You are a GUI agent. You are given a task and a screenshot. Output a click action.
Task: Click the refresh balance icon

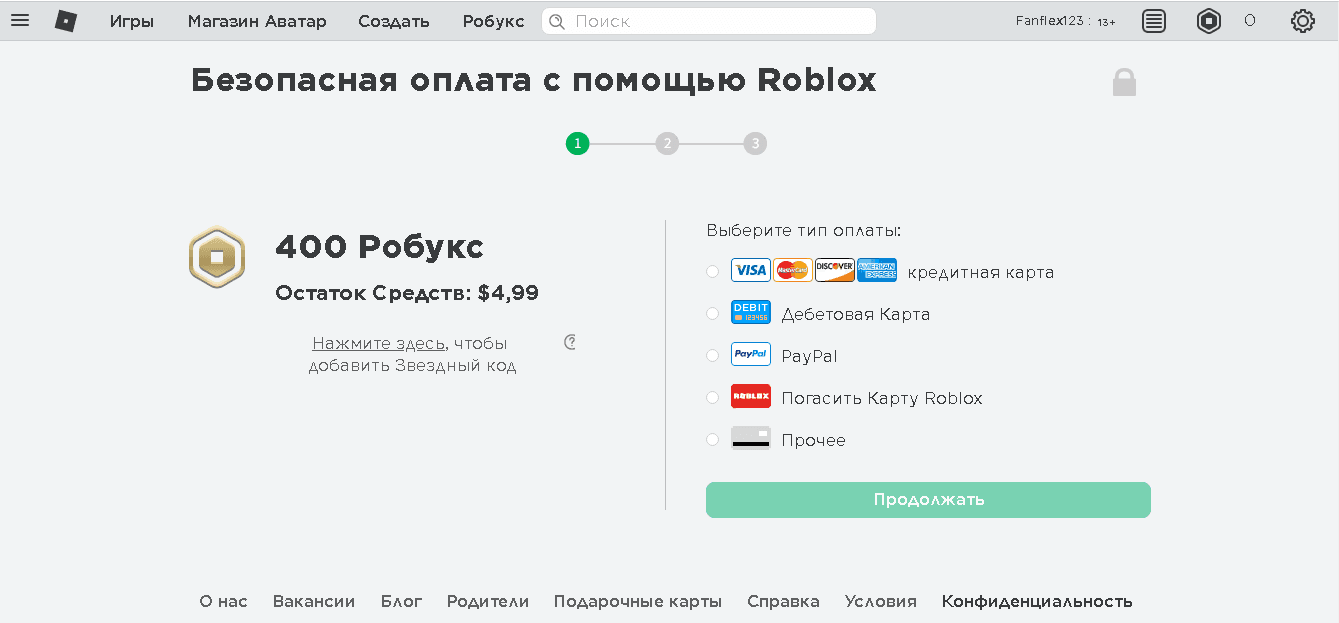[569, 341]
